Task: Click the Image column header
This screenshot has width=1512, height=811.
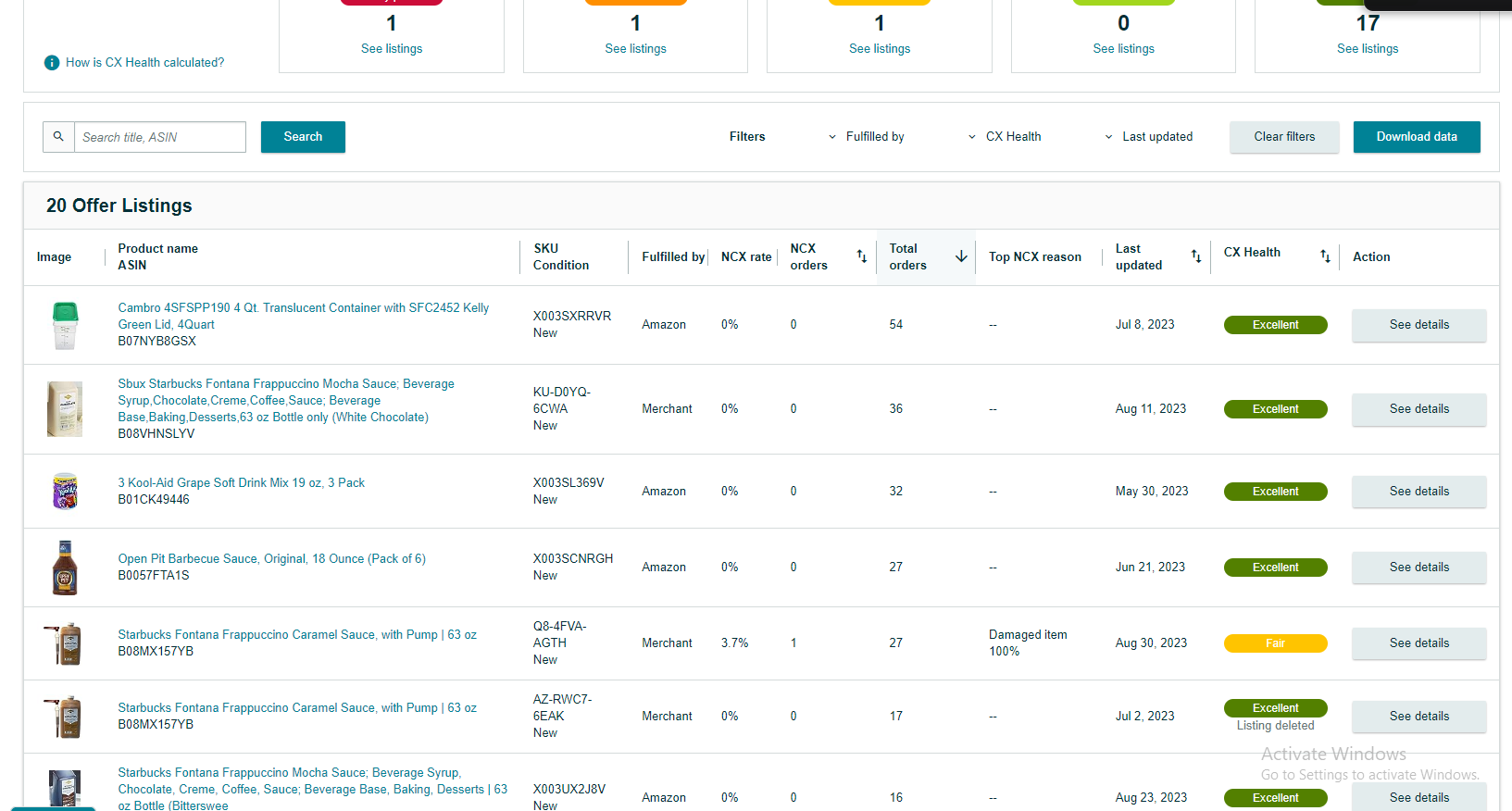Action: coord(54,256)
